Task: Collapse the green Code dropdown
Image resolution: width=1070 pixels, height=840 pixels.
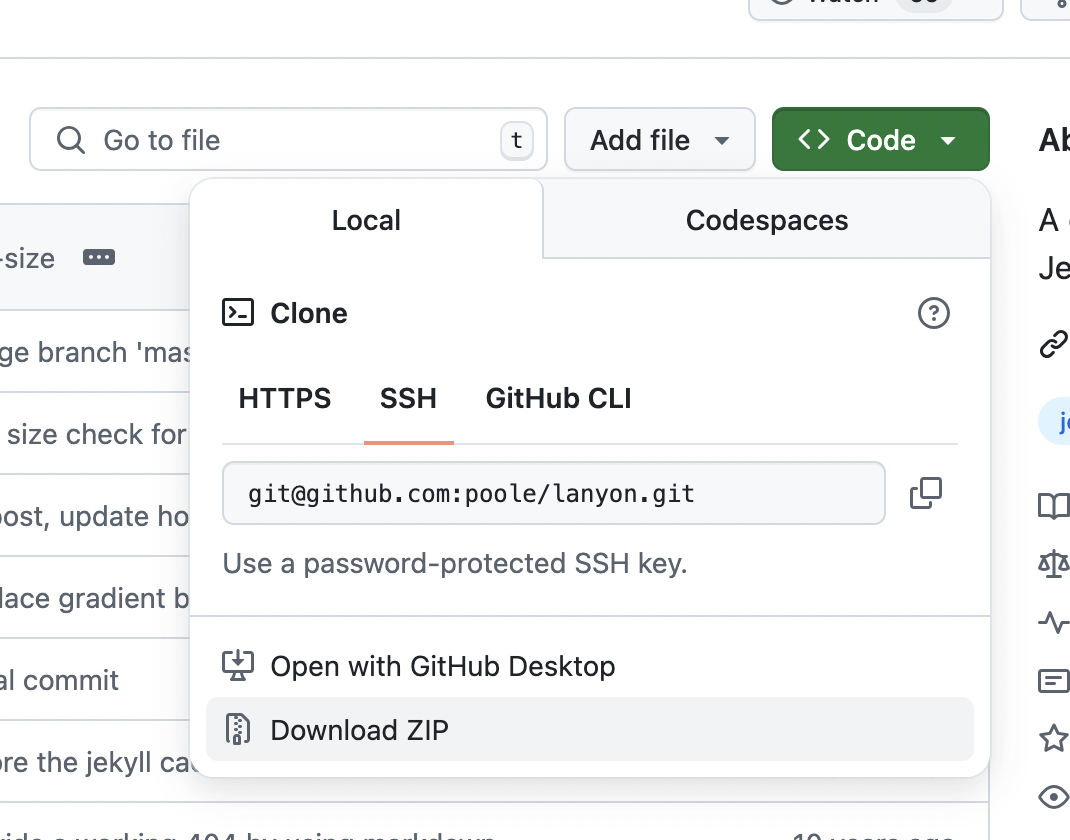Action: click(881, 139)
